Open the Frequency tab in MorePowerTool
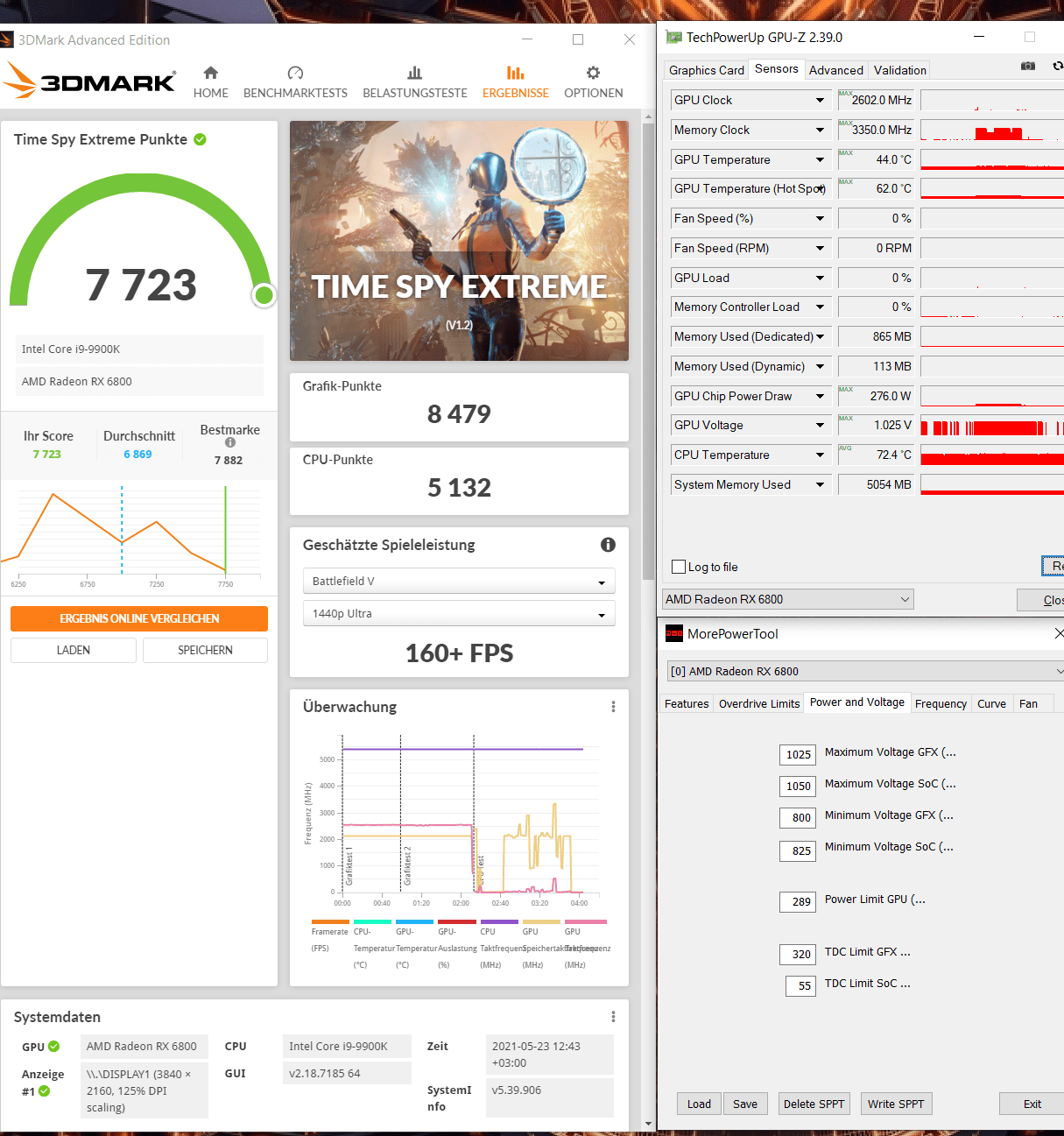 coord(941,703)
